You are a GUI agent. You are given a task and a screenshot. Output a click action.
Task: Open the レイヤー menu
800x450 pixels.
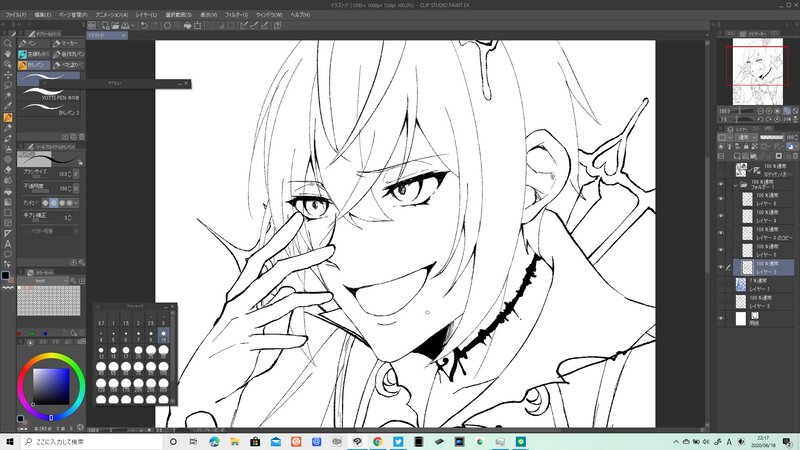click(146, 15)
